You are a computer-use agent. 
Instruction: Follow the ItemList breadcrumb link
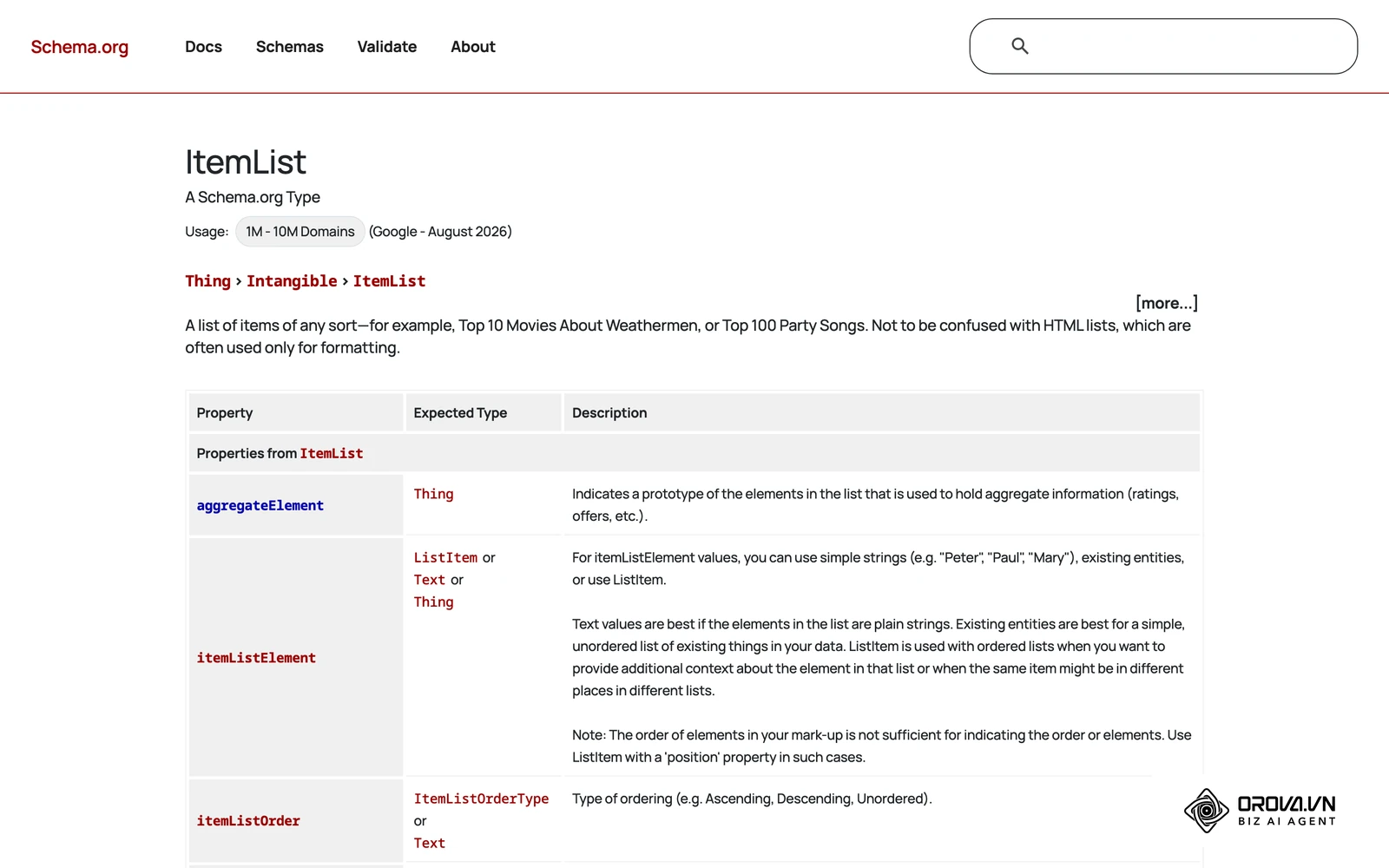[389, 281]
